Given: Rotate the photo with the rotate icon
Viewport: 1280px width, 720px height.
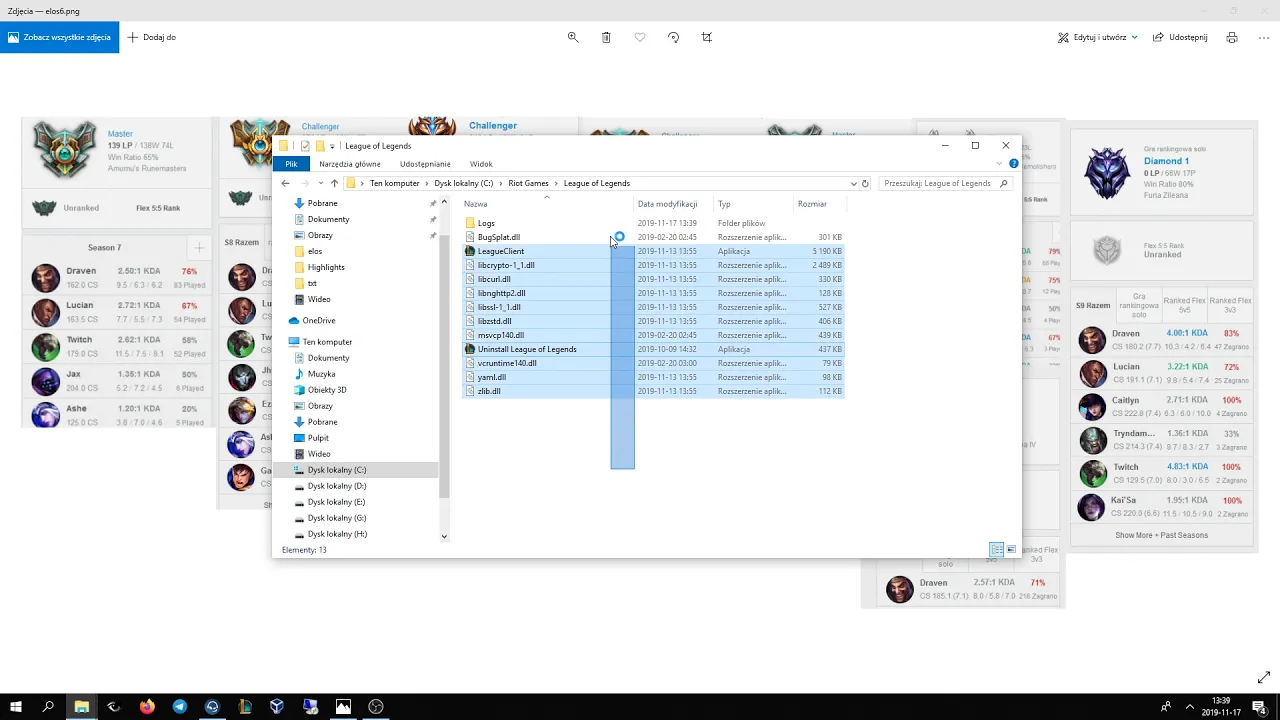Looking at the screenshot, I should click(673, 37).
